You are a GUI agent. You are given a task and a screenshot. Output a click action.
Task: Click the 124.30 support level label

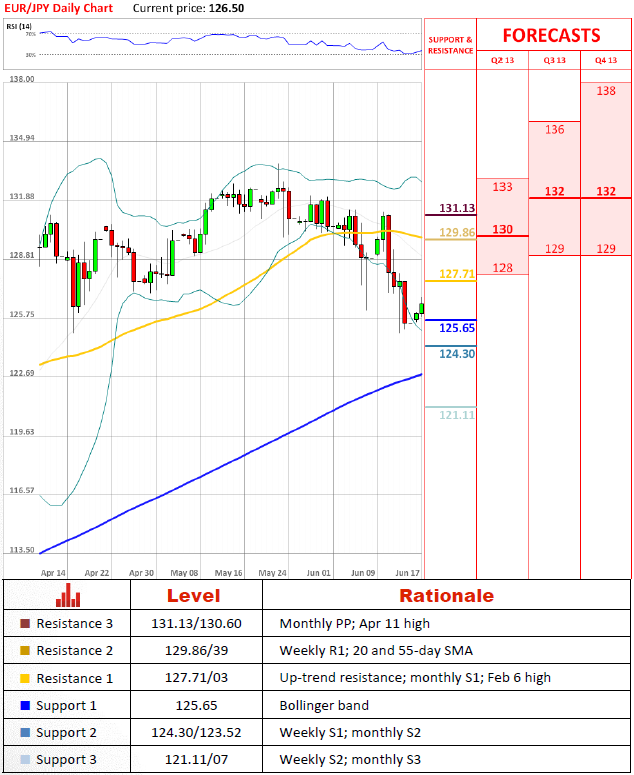pos(457,354)
